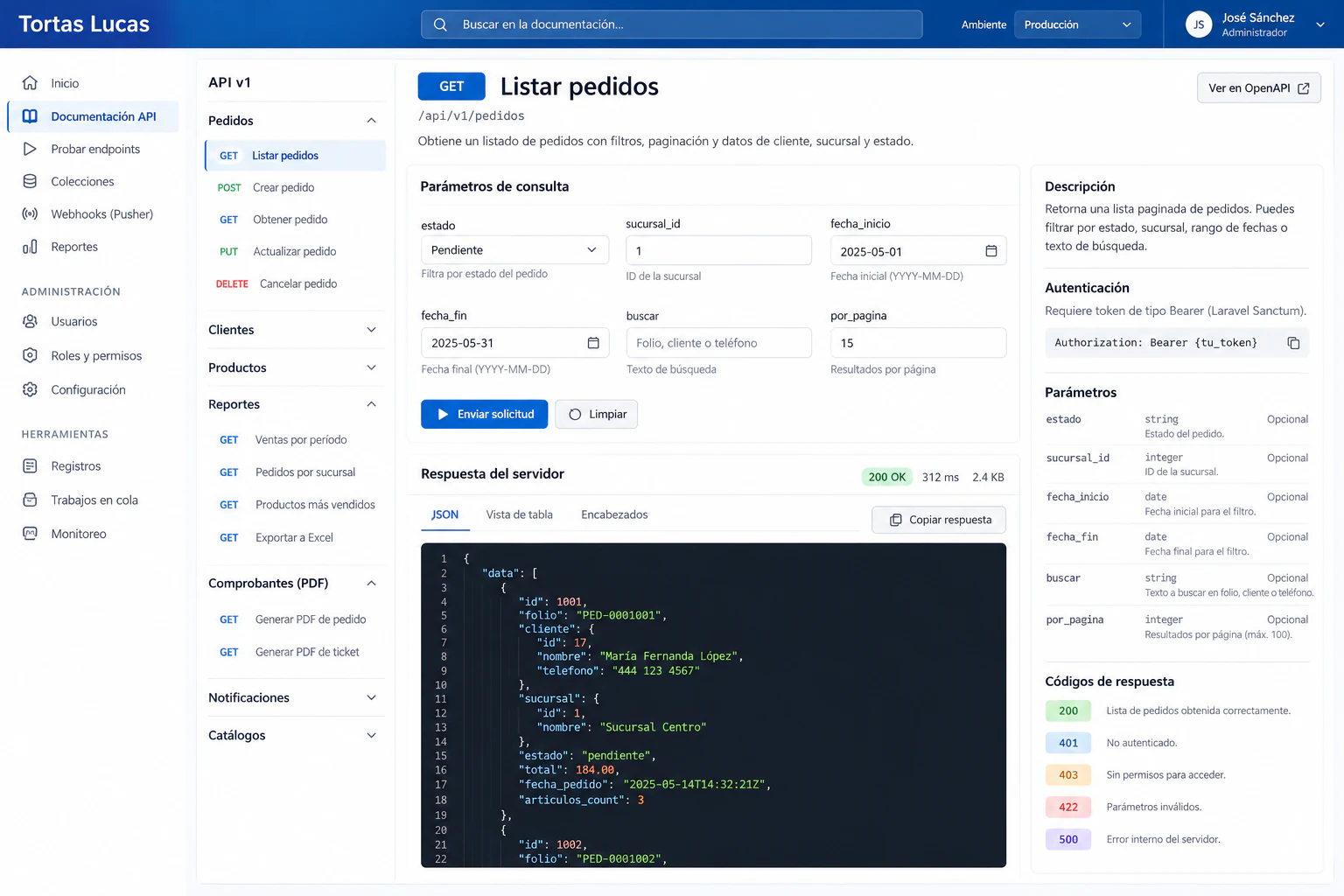Open the DELETE Cancelar pedido endpoint
1344x896 pixels.
point(295,283)
